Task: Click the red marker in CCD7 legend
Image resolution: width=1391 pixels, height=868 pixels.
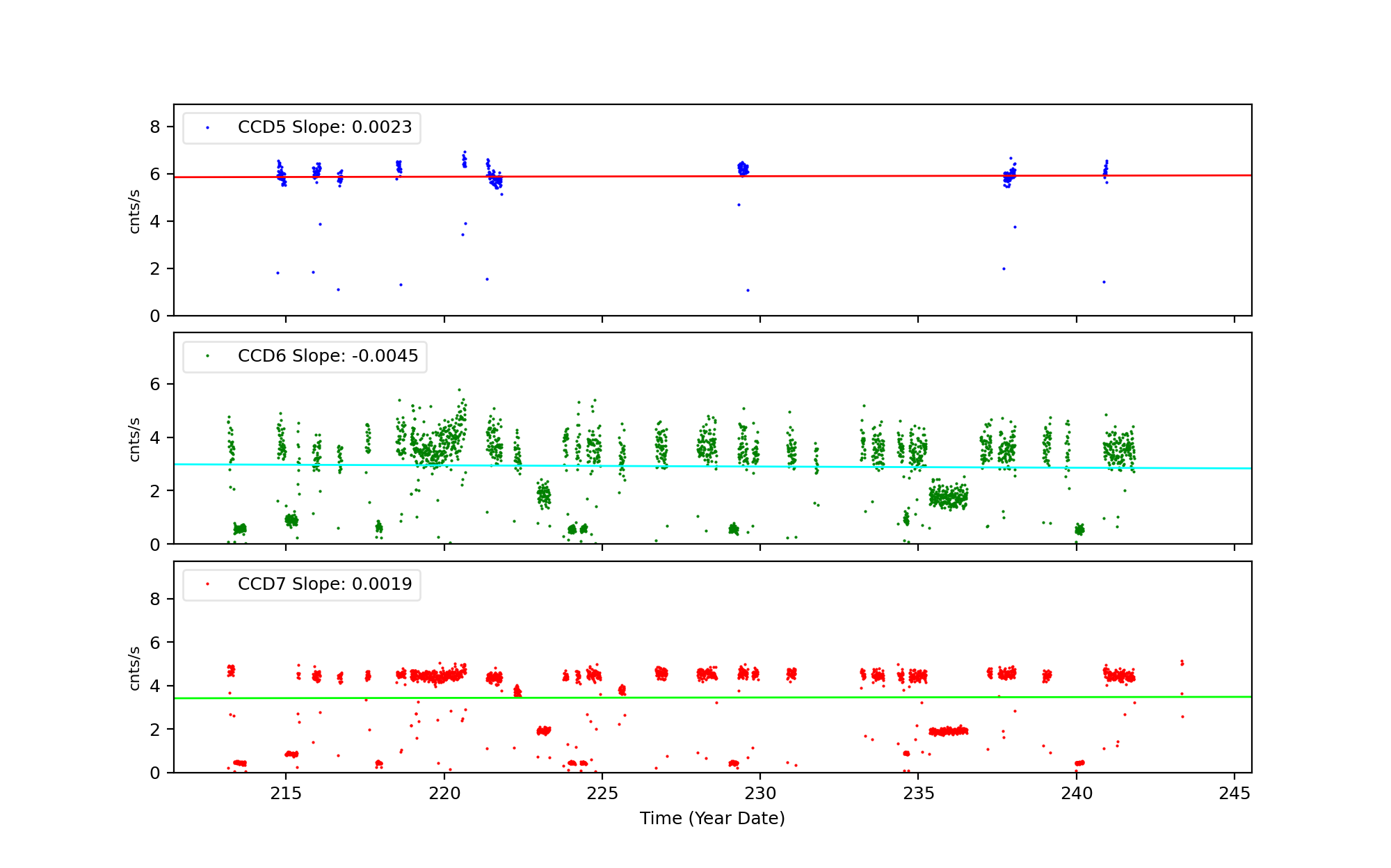Action: pyautogui.click(x=207, y=584)
